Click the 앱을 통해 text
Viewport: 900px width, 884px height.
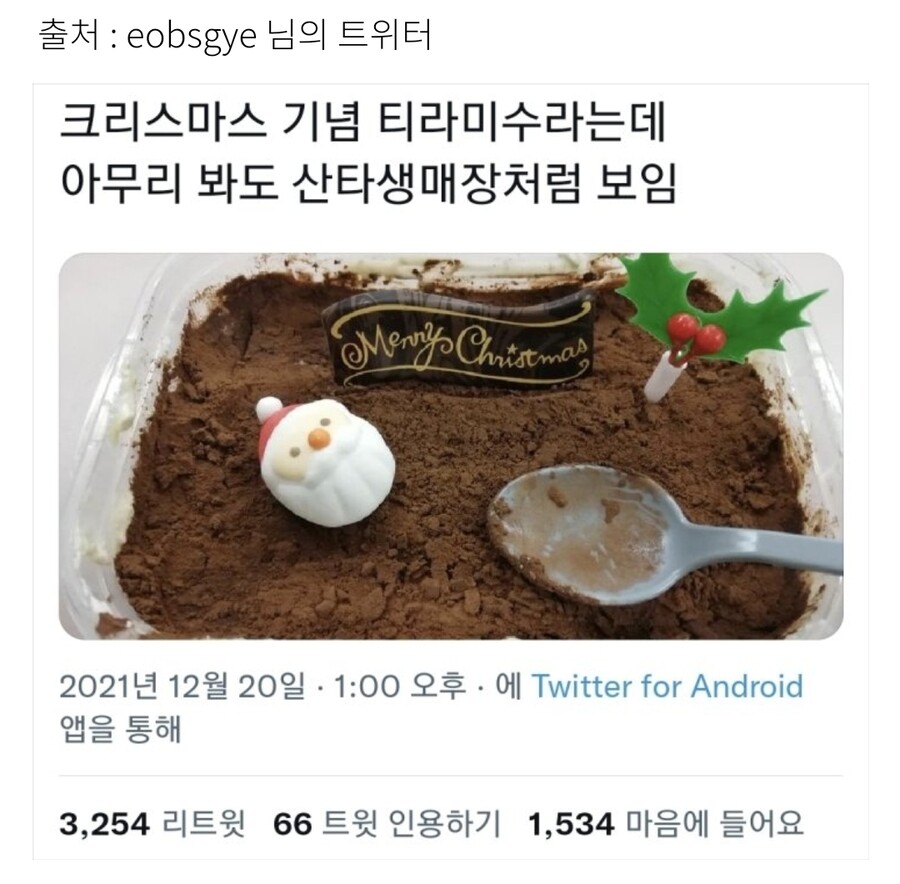point(121,728)
